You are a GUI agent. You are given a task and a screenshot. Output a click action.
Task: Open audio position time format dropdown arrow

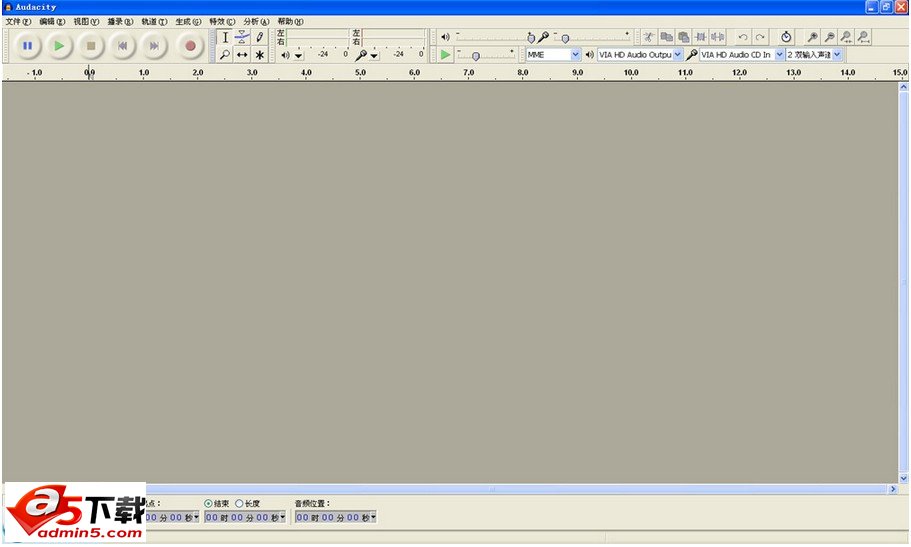pos(374,517)
